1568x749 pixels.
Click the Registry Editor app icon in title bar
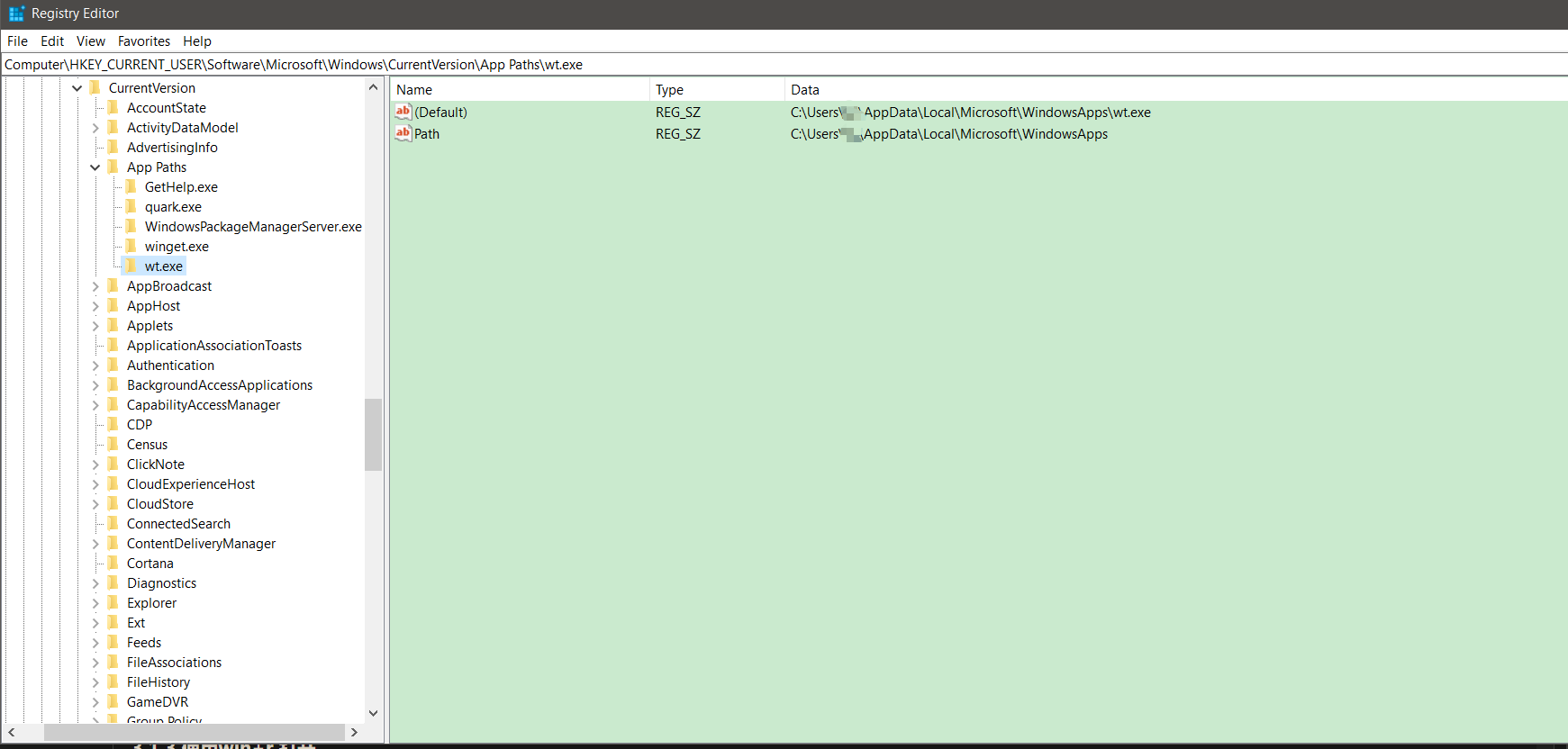(16, 14)
